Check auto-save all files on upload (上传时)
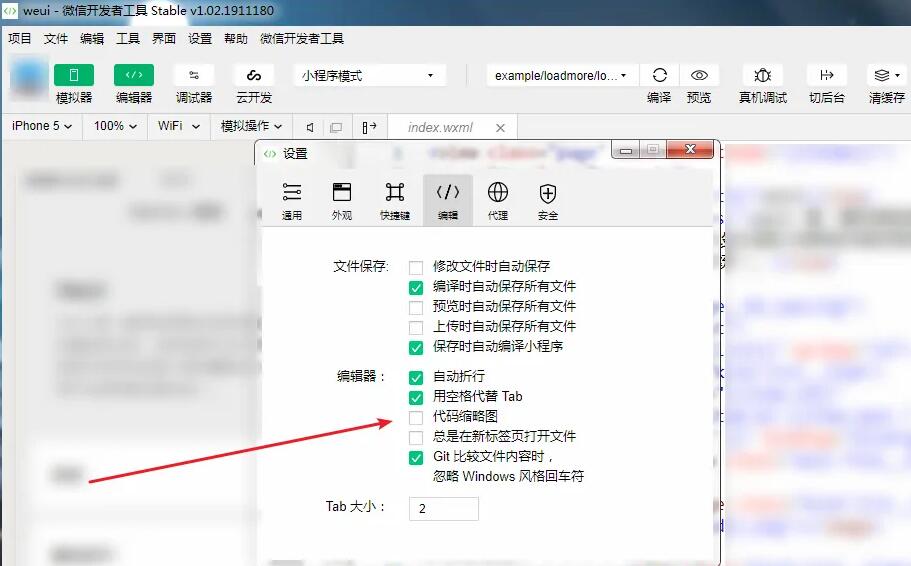Viewport: 911px width, 566px height. click(x=416, y=327)
